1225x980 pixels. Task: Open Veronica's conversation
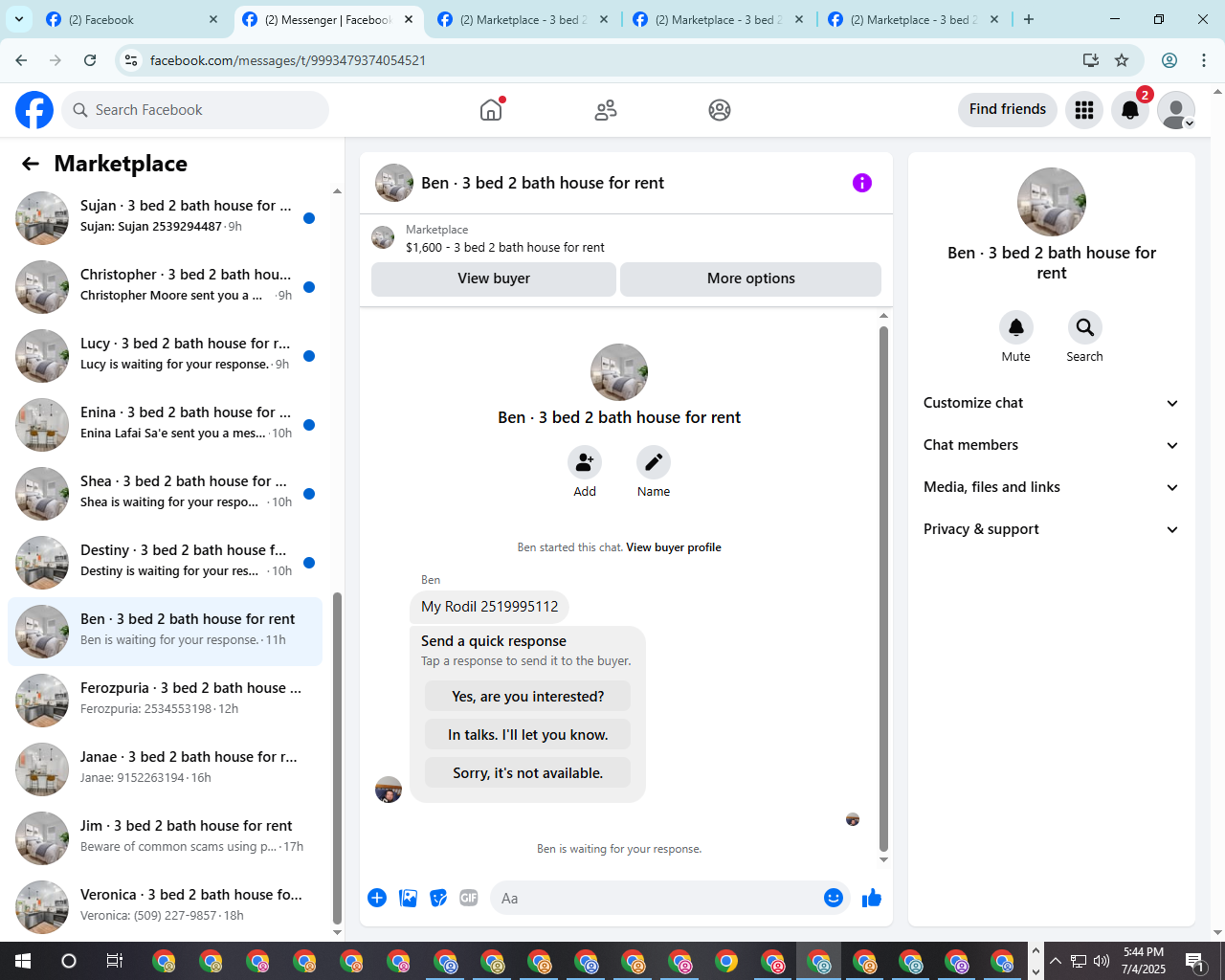(x=165, y=907)
